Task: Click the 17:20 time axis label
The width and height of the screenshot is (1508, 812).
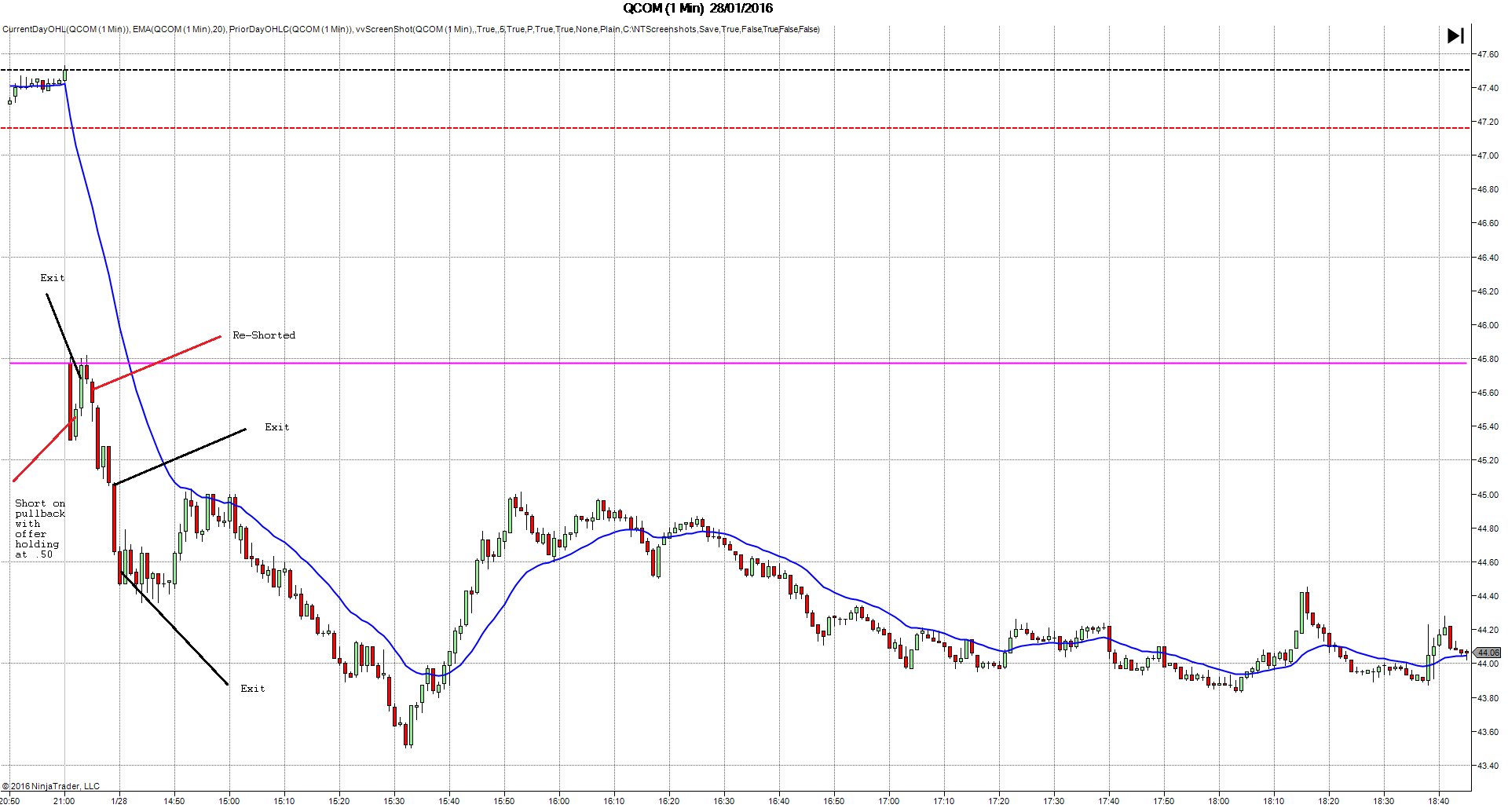Action: click(999, 802)
